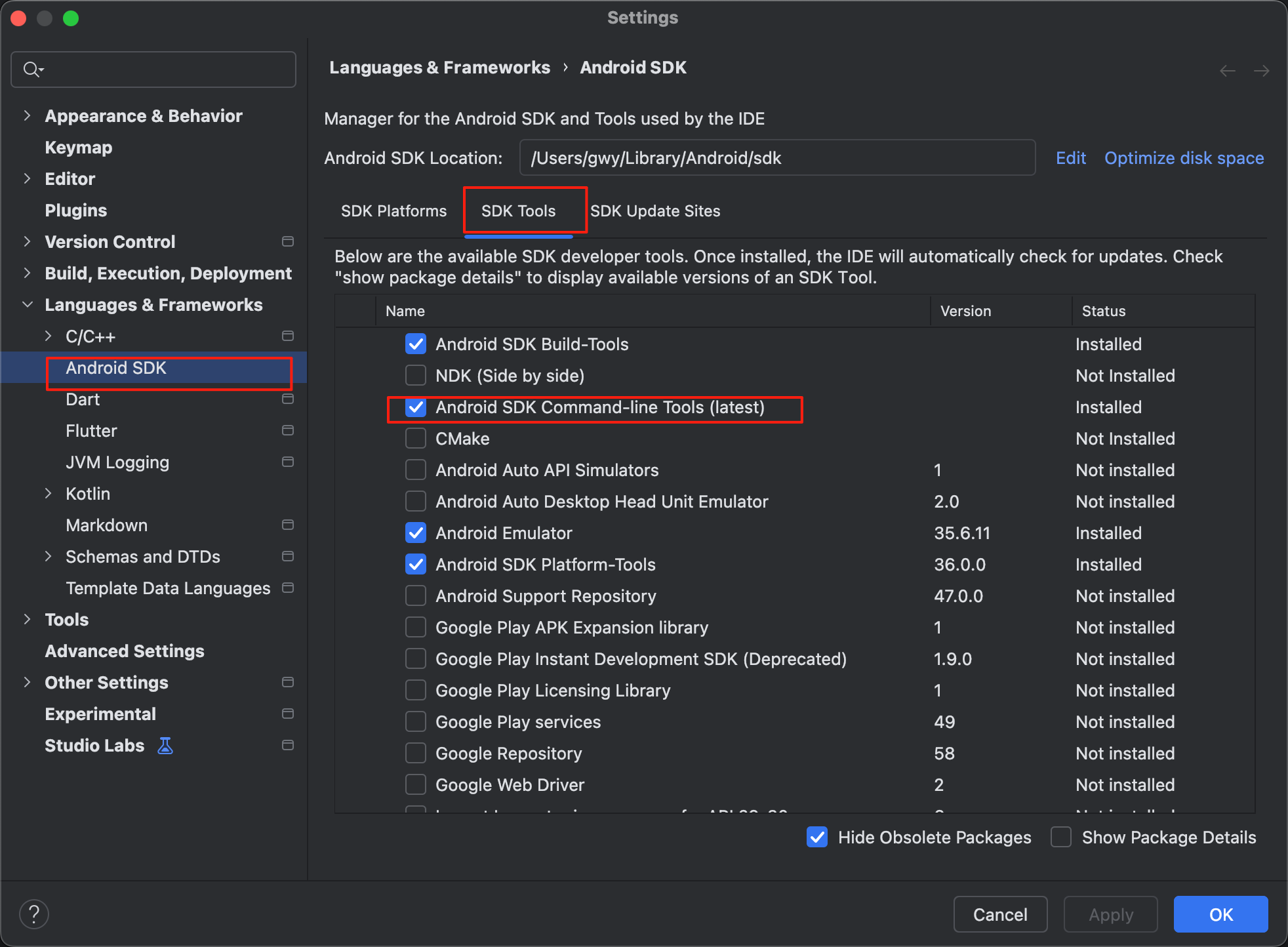Click Optimize disk space link
Viewport: 1288px width, 947px height.
(1184, 157)
